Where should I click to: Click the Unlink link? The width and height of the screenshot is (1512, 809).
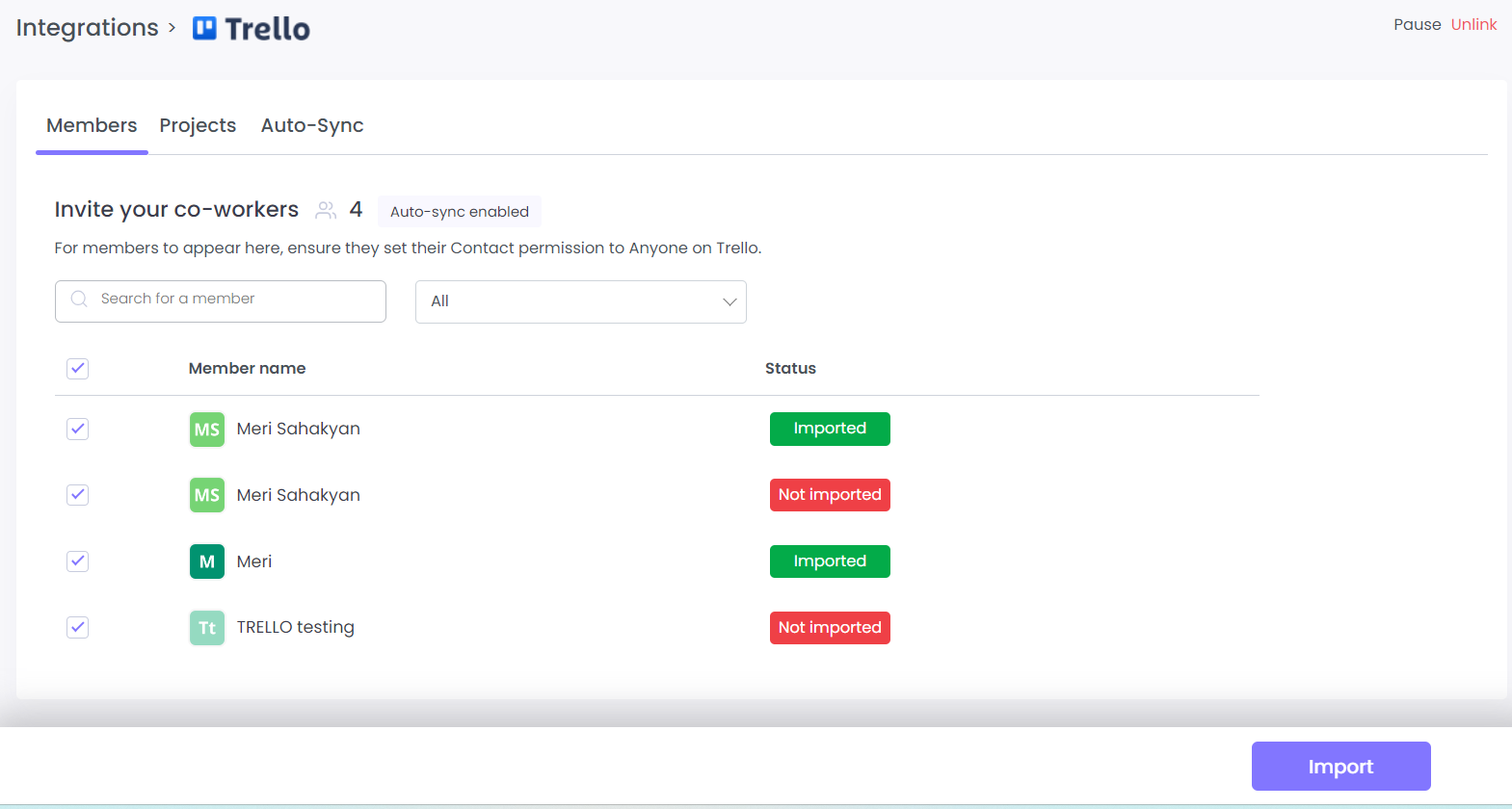[x=1473, y=25]
